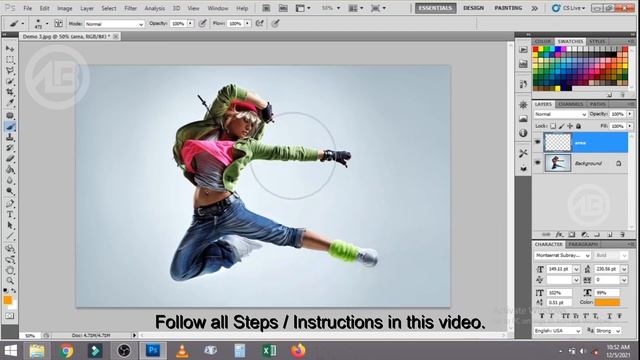Viewport: 640px width, 360px height.
Task: Toggle lock position
Action: pyautogui.click(x=570, y=126)
